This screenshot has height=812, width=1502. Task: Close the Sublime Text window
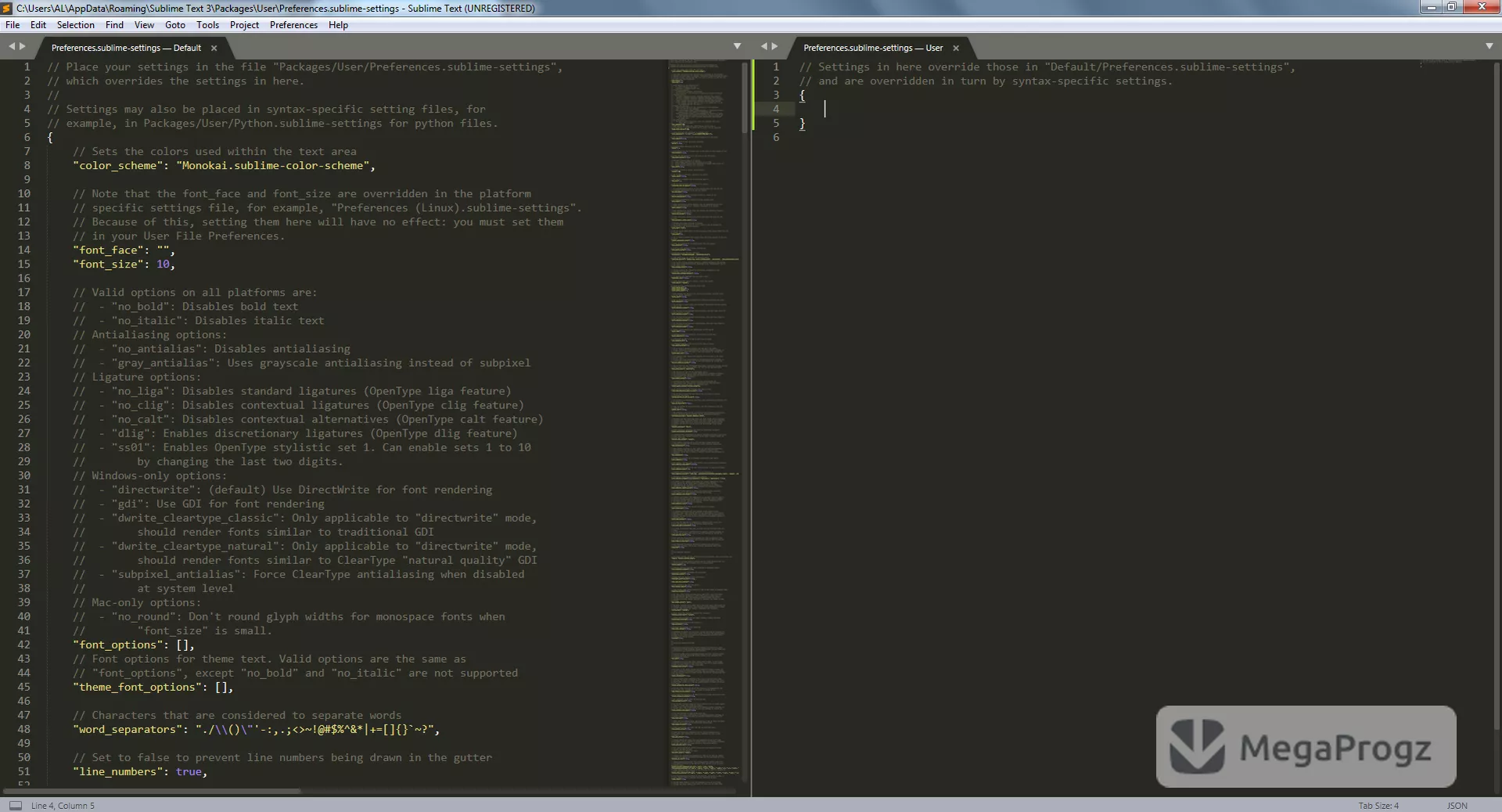pos(1482,7)
